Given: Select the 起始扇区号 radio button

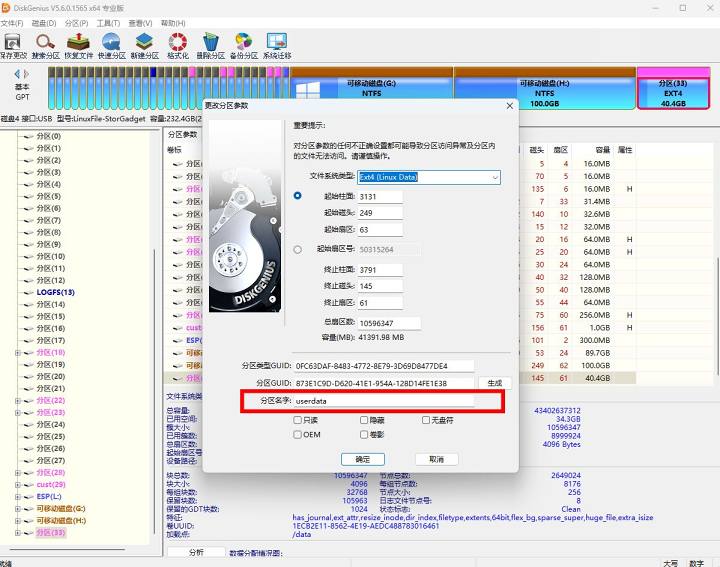Looking at the screenshot, I should pyautogui.click(x=298, y=249).
